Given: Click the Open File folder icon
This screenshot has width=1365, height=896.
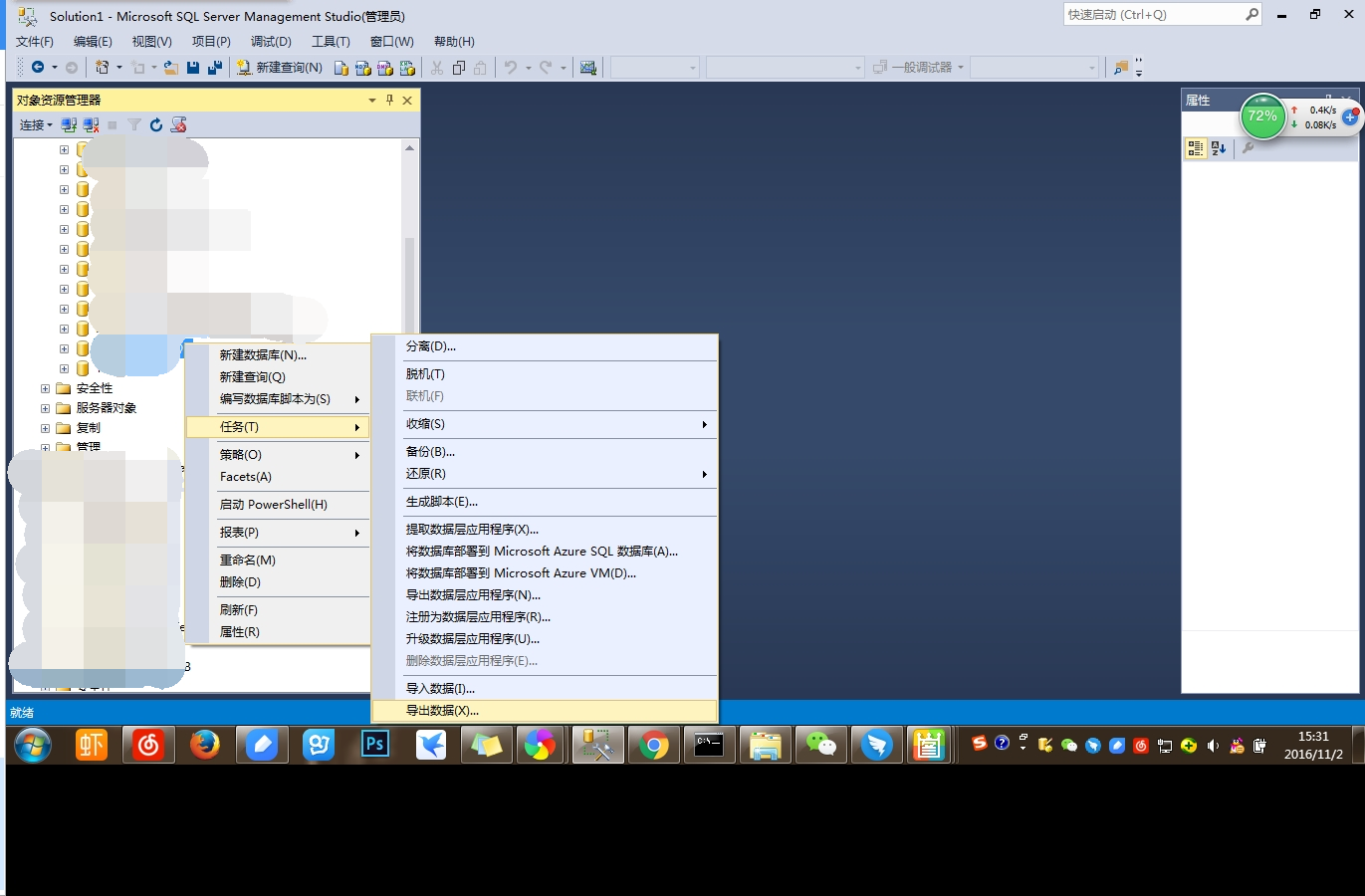Looking at the screenshot, I should coord(171,68).
